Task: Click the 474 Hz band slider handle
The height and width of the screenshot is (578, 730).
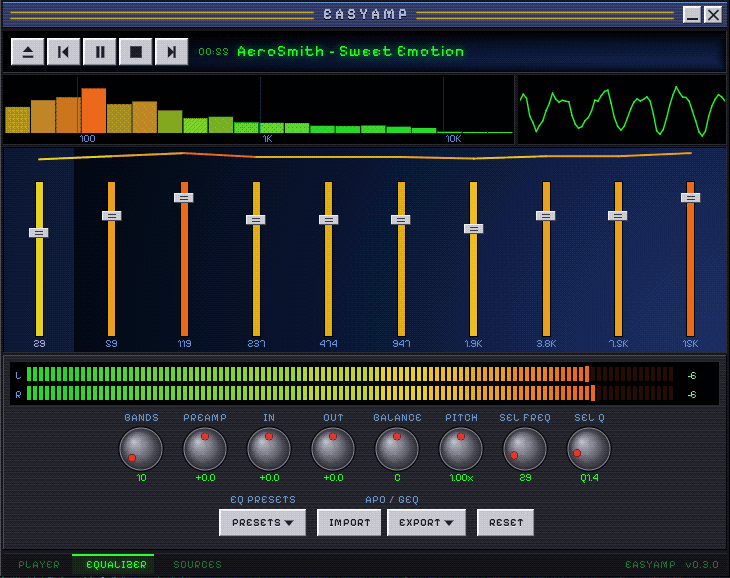Action: tap(329, 220)
